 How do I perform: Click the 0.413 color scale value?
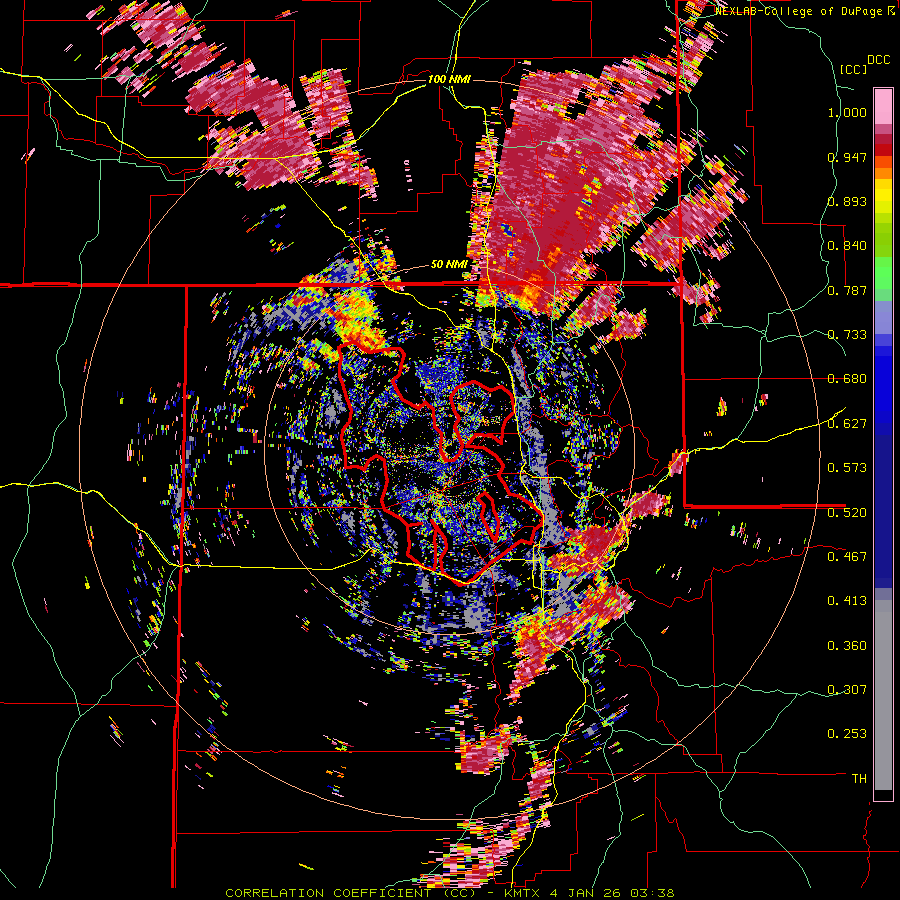(x=847, y=601)
